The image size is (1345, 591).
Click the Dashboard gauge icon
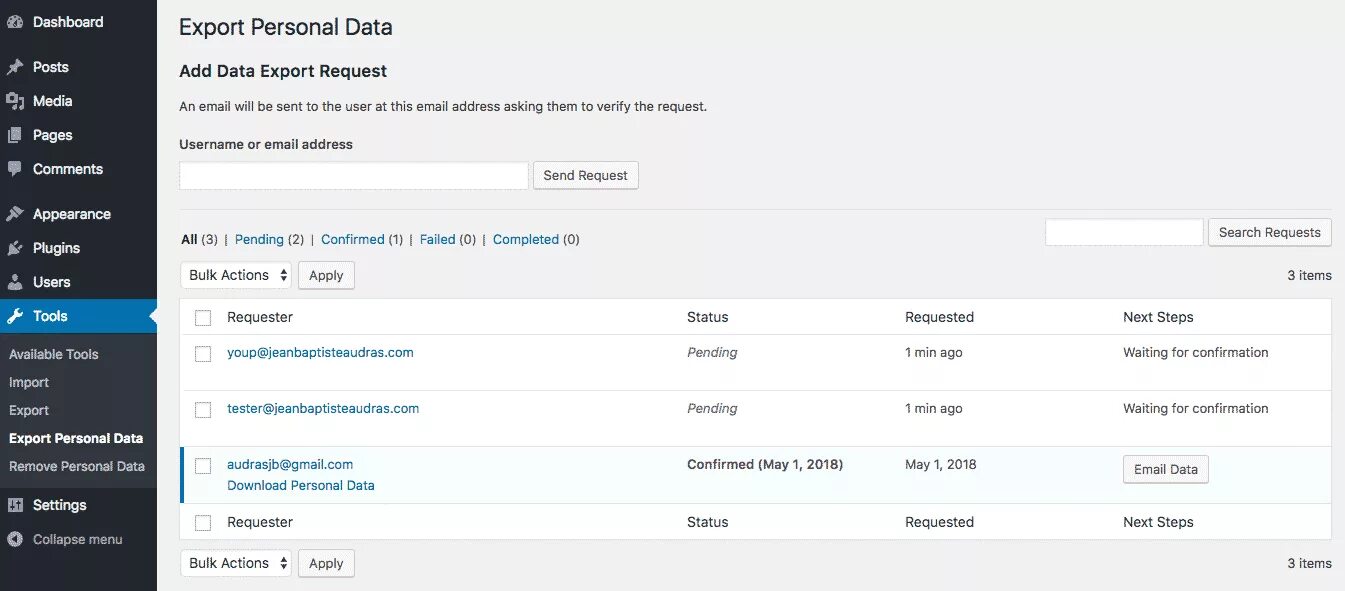coord(15,22)
